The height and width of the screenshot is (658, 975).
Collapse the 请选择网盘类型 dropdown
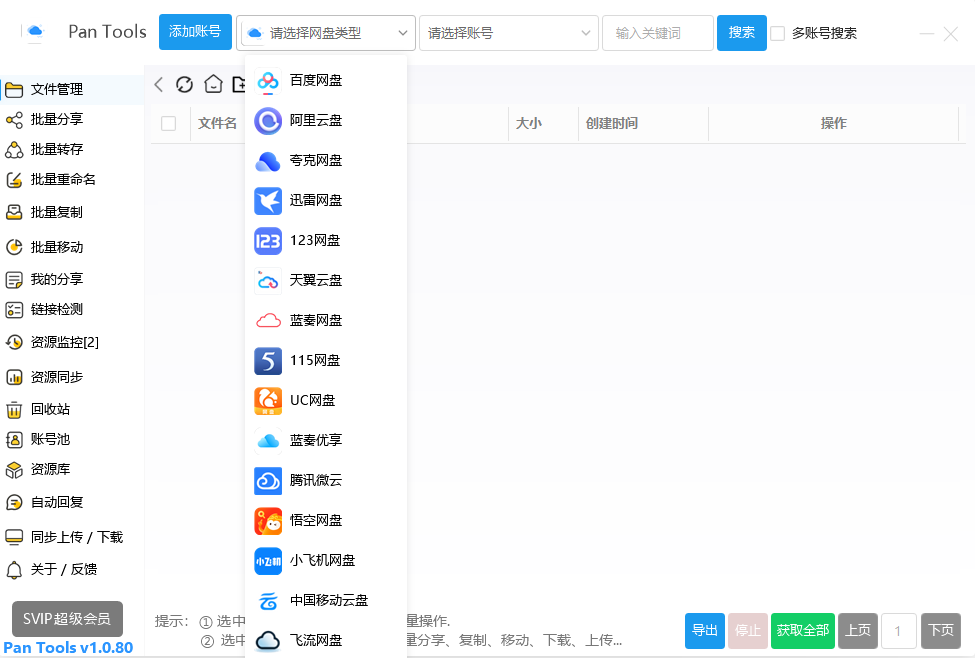326,33
